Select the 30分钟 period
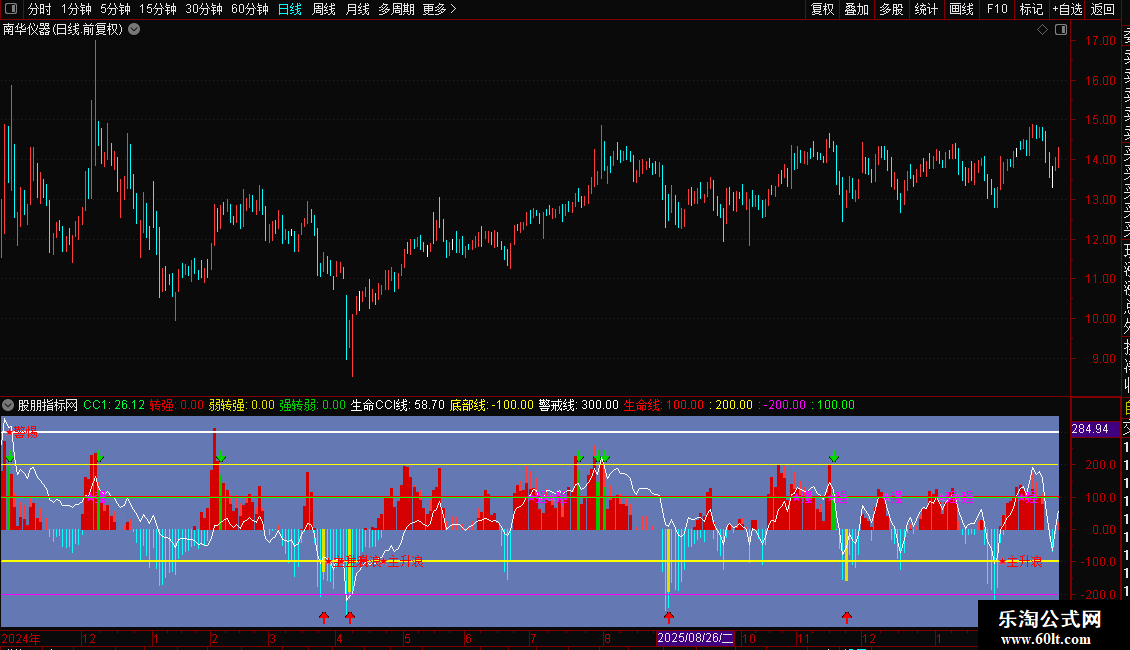 tap(204, 9)
